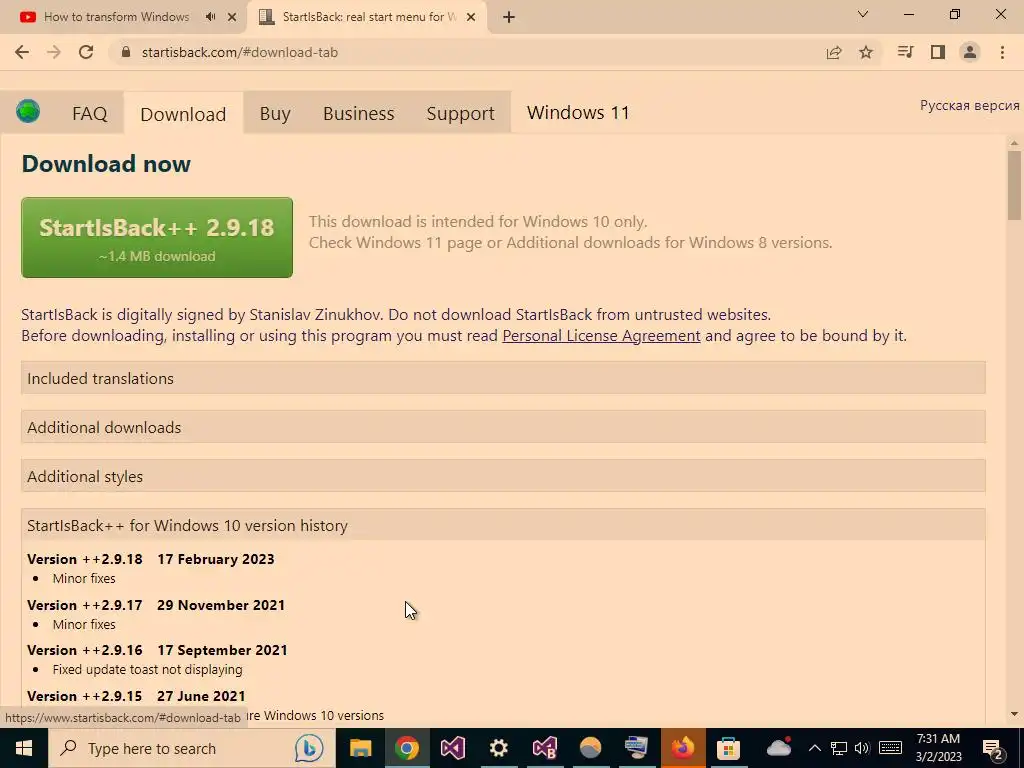Open Microsoft Store from the taskbar
Image resolution: width=1024 pixels, height=768 pixels.
click(728, 748)
